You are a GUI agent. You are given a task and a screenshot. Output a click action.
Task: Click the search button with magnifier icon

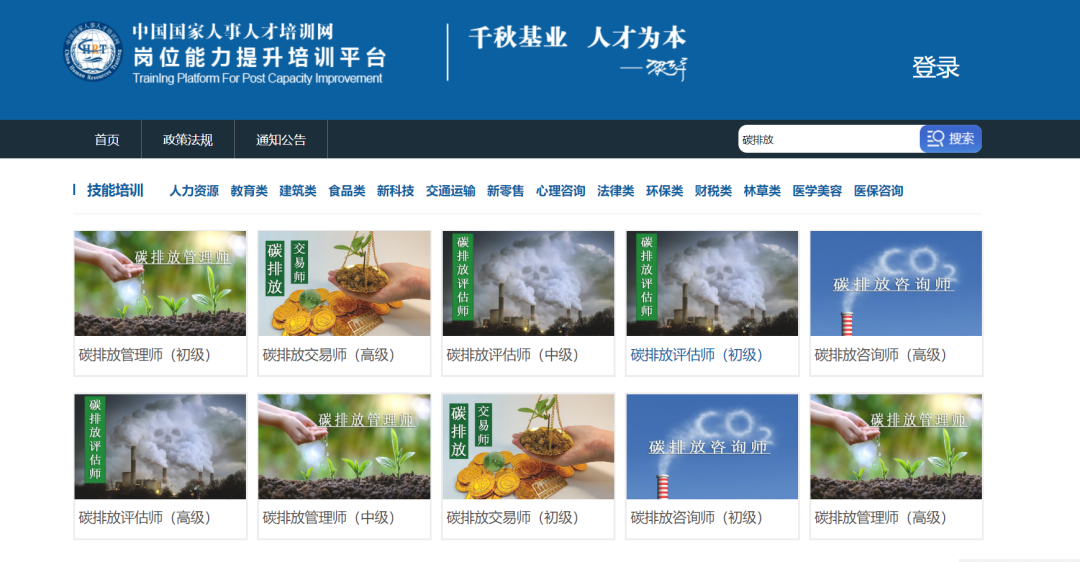pyautogui.click(x=950, y=139)
